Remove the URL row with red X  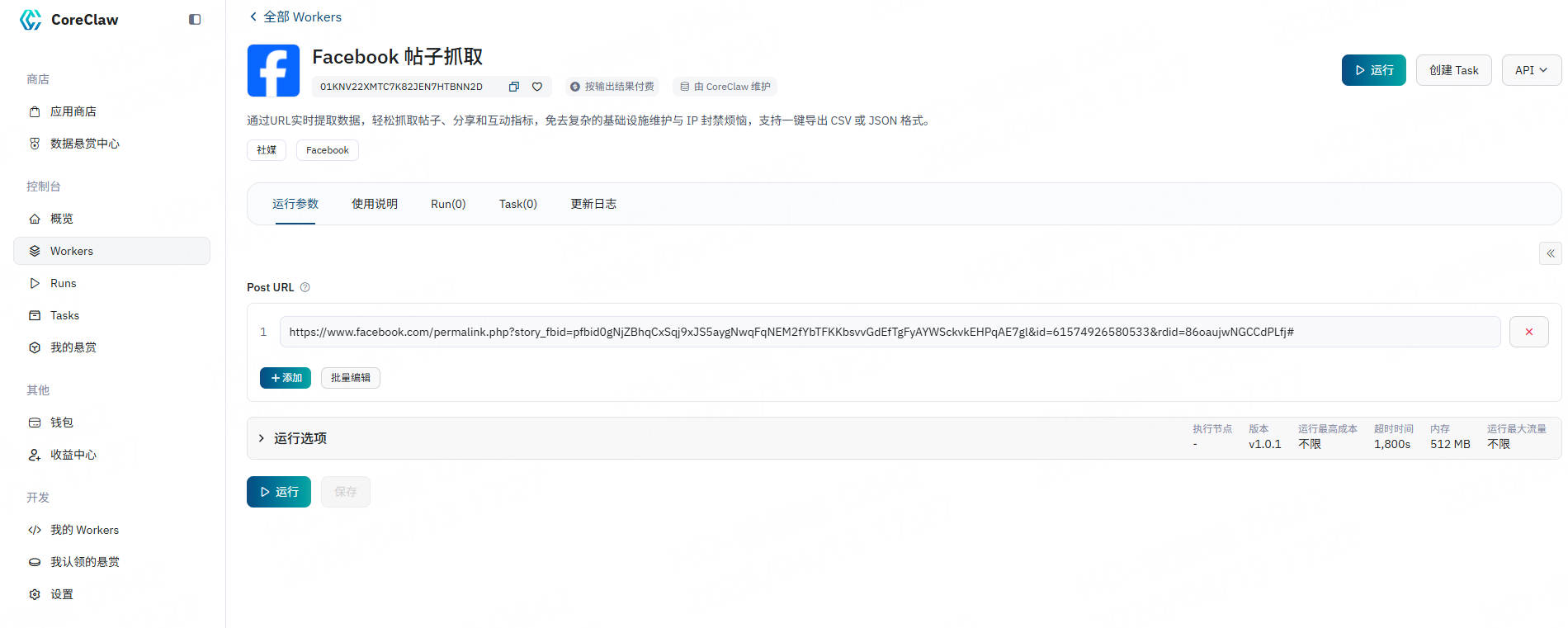(x=1528, y=332)
